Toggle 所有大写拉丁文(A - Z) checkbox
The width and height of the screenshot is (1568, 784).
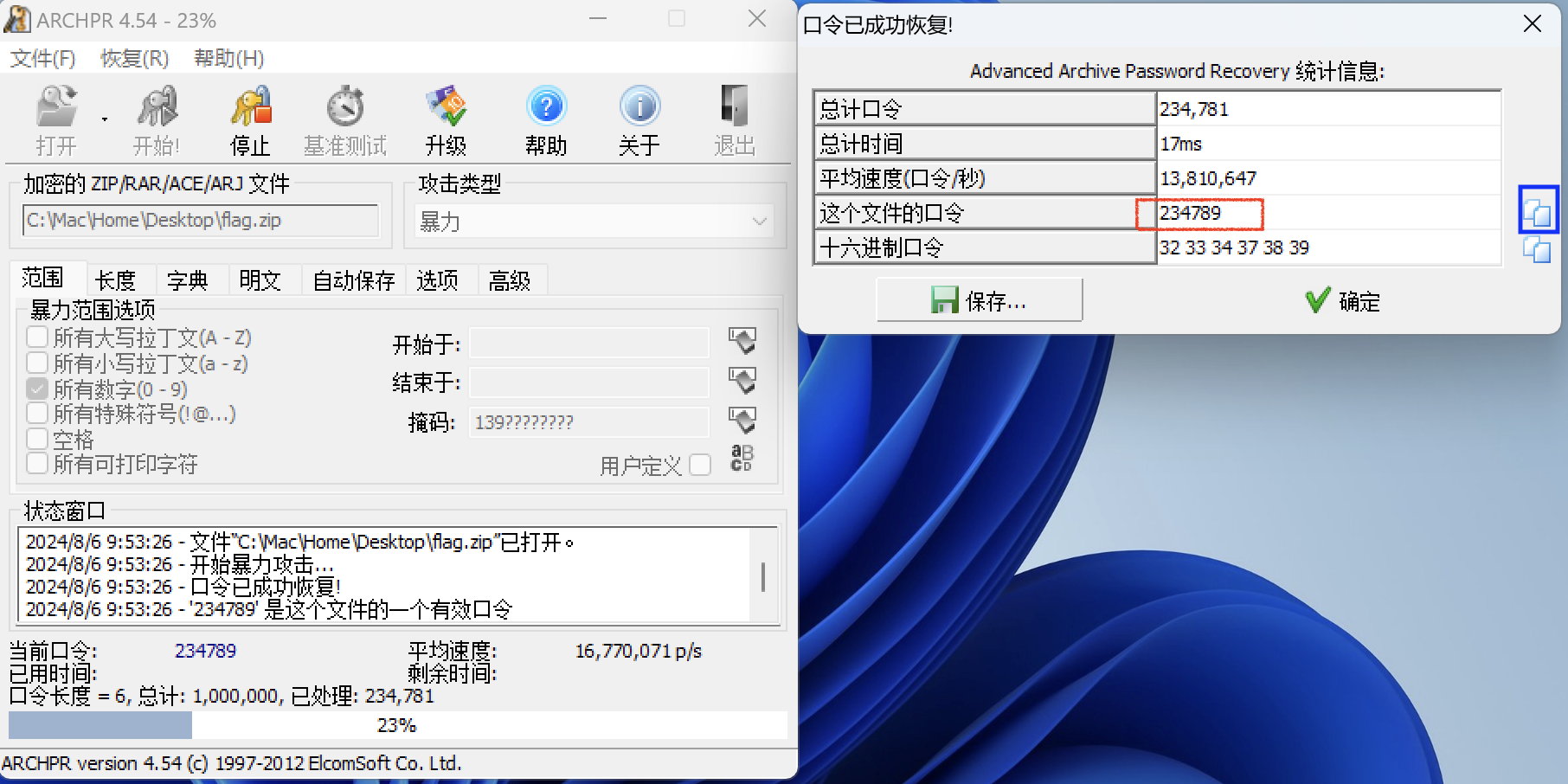(x=37, y=337)
